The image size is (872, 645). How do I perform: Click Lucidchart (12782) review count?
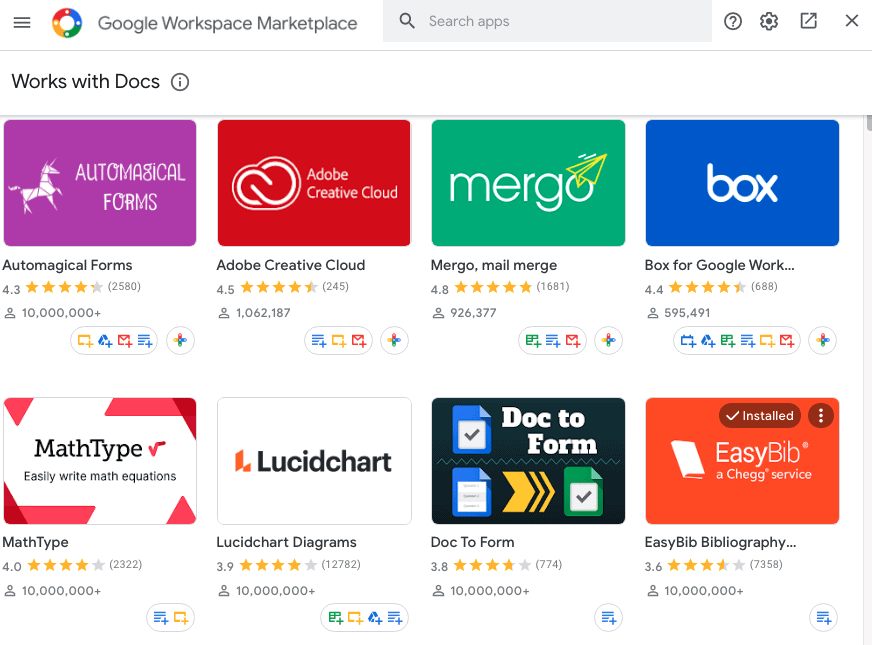point(341,564)
